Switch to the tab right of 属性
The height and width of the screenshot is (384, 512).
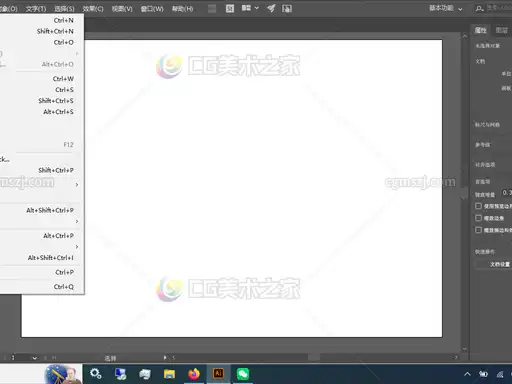point(501,31)
